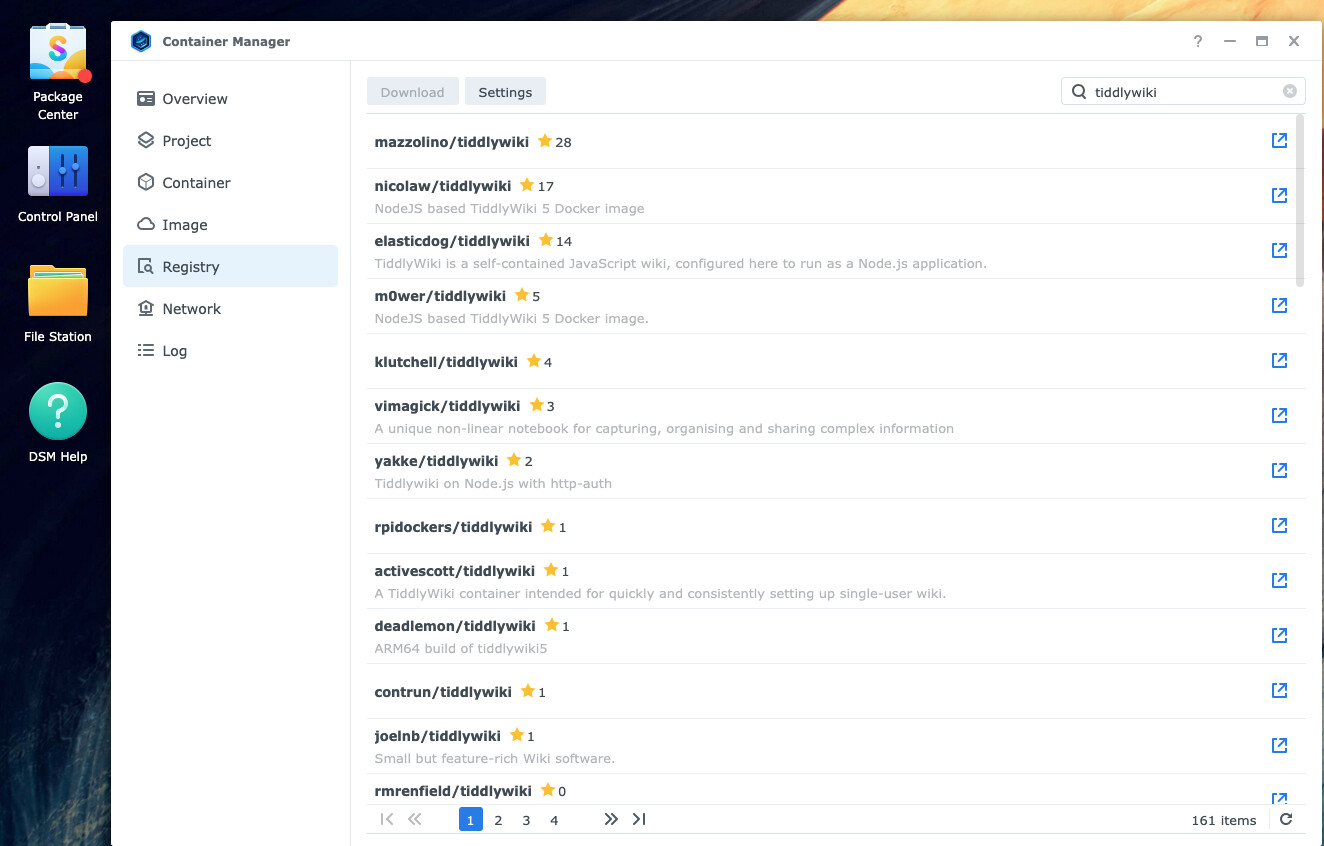Click the '161 items' count text

pos(1223,820)
